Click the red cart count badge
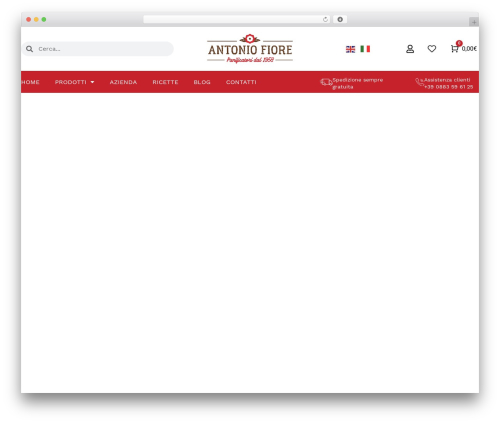The image size is (500, 423). 459,43
